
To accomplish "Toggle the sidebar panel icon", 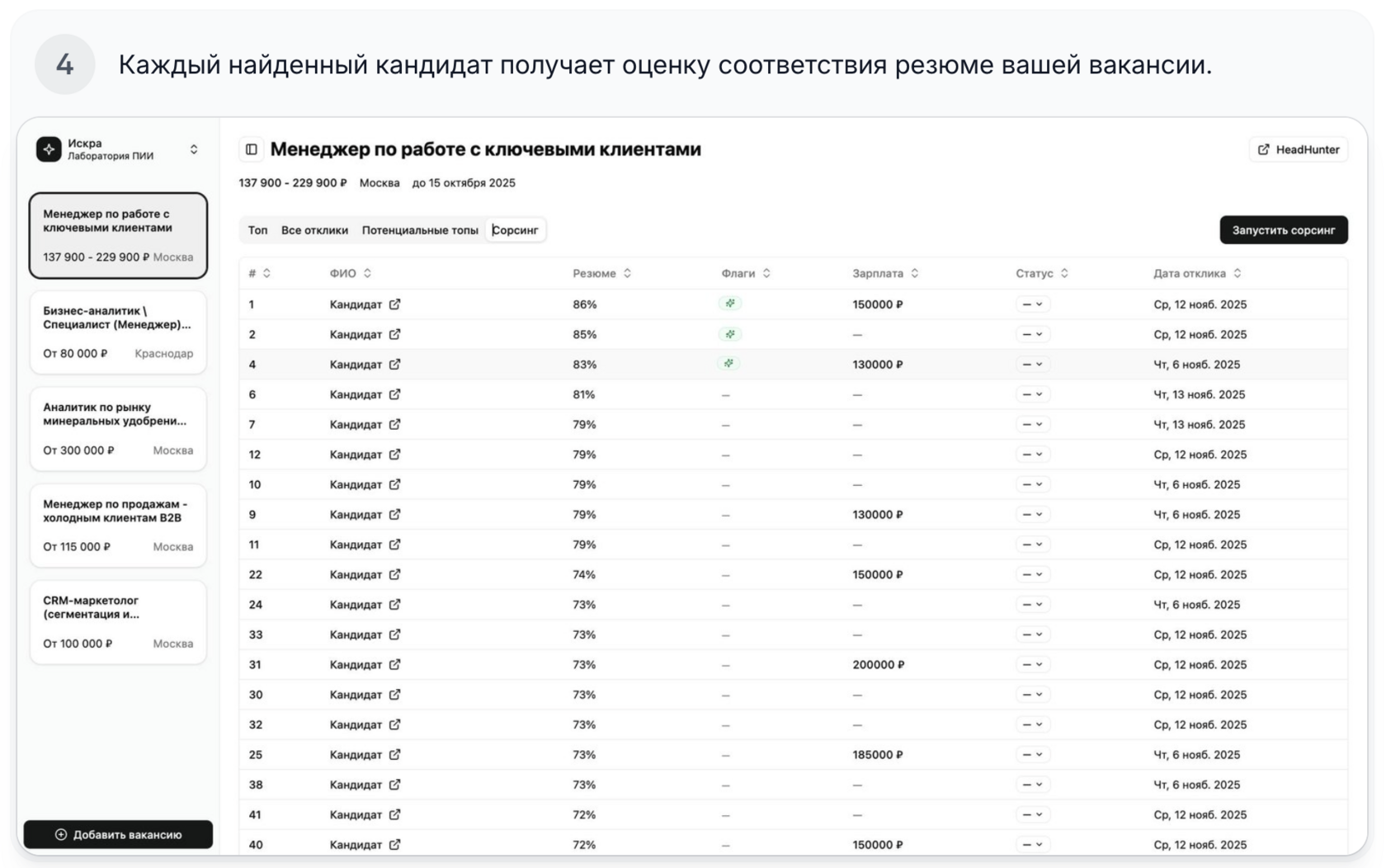I will pos(252,149).
